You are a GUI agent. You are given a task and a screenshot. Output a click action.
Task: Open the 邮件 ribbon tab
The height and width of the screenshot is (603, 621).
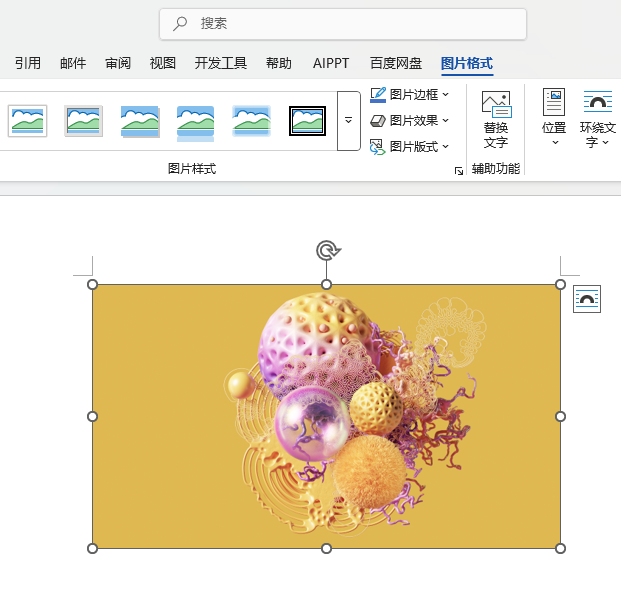click(73, 63)
